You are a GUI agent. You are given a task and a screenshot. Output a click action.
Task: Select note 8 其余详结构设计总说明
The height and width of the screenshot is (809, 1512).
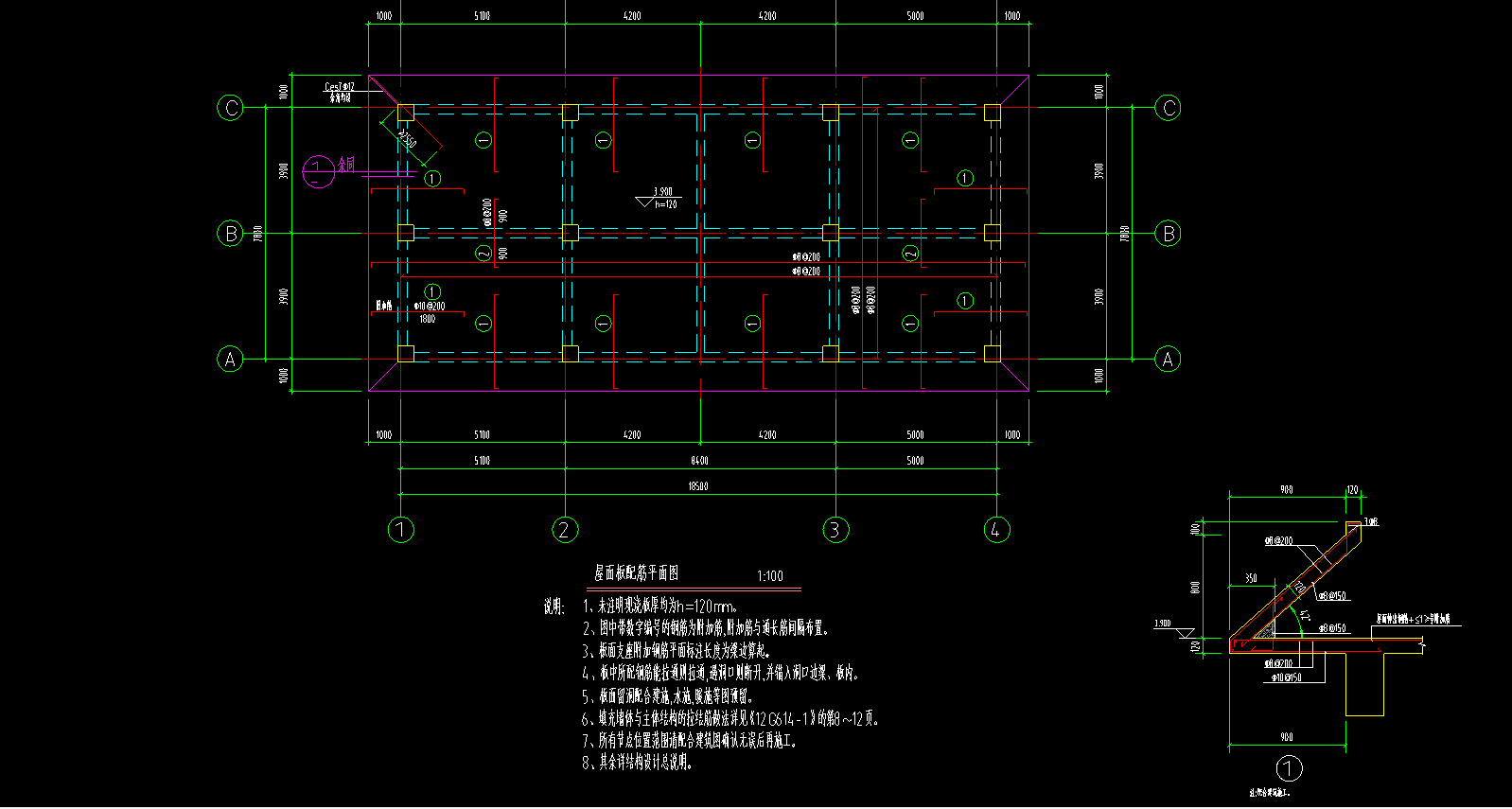click(x=638, y=763)
